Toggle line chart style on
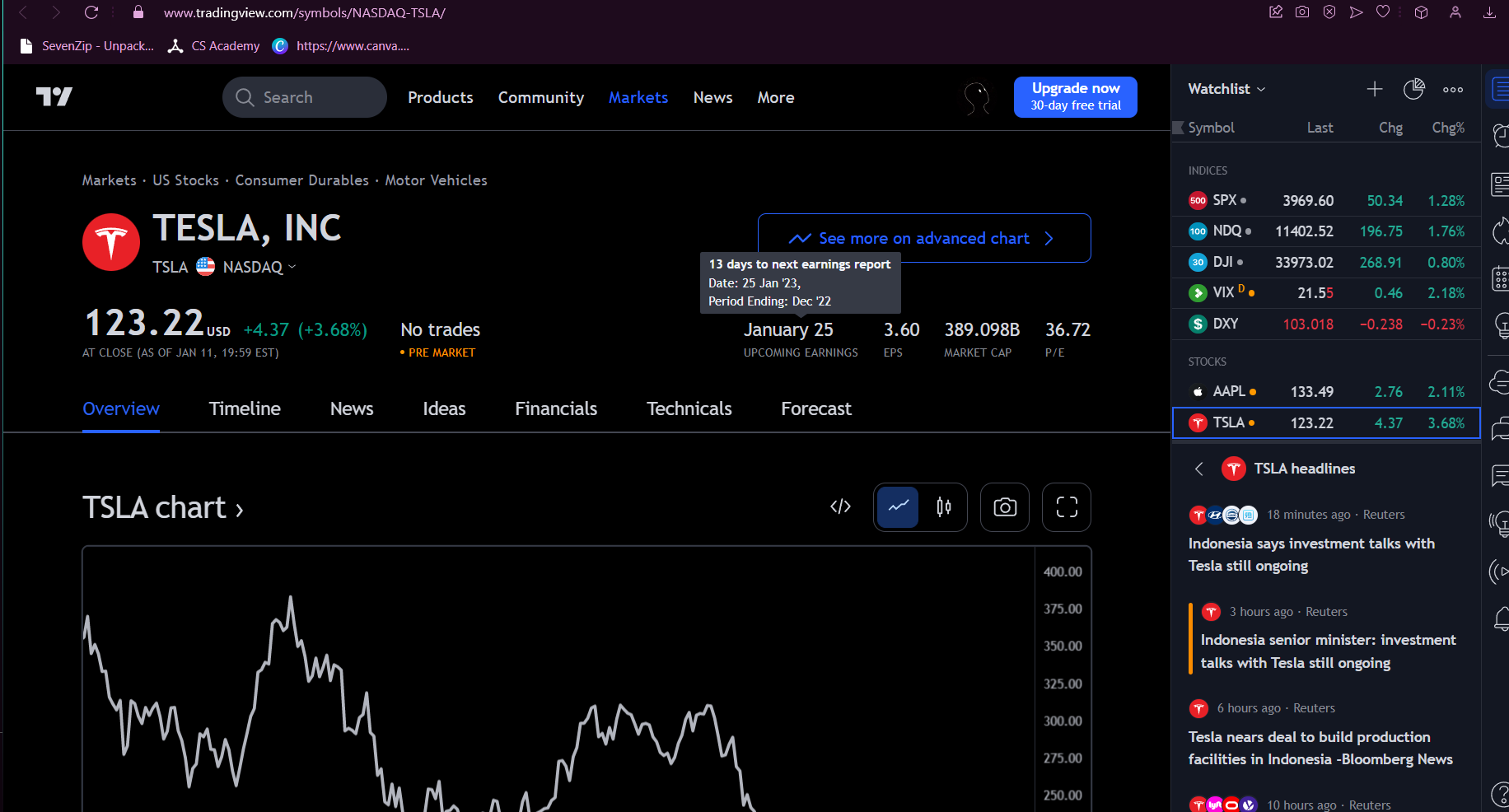 [897, 507]
